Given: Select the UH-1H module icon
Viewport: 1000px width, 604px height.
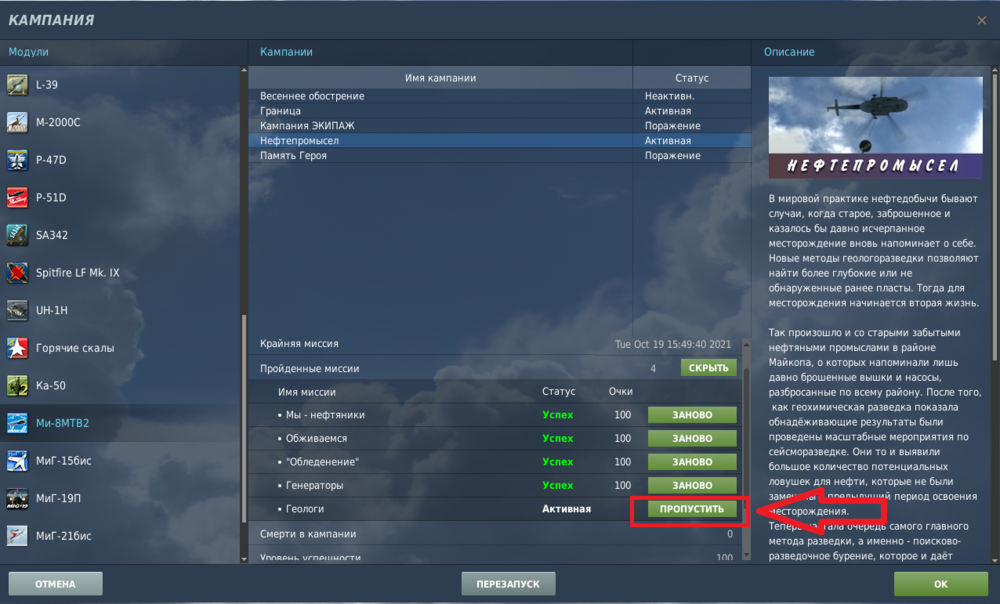Looking at the screenshot, I should pyautogui.click(x=17, y=311).
